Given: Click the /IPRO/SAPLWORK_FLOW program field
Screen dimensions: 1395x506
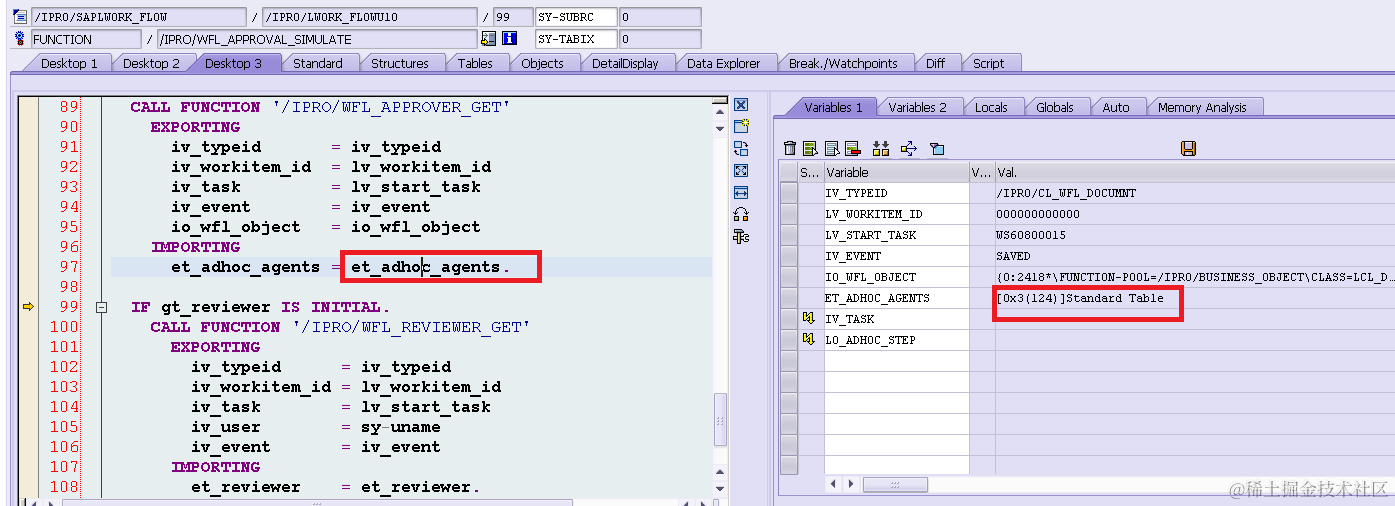Looking at the screenshot, I should click(x=138, y=17).
